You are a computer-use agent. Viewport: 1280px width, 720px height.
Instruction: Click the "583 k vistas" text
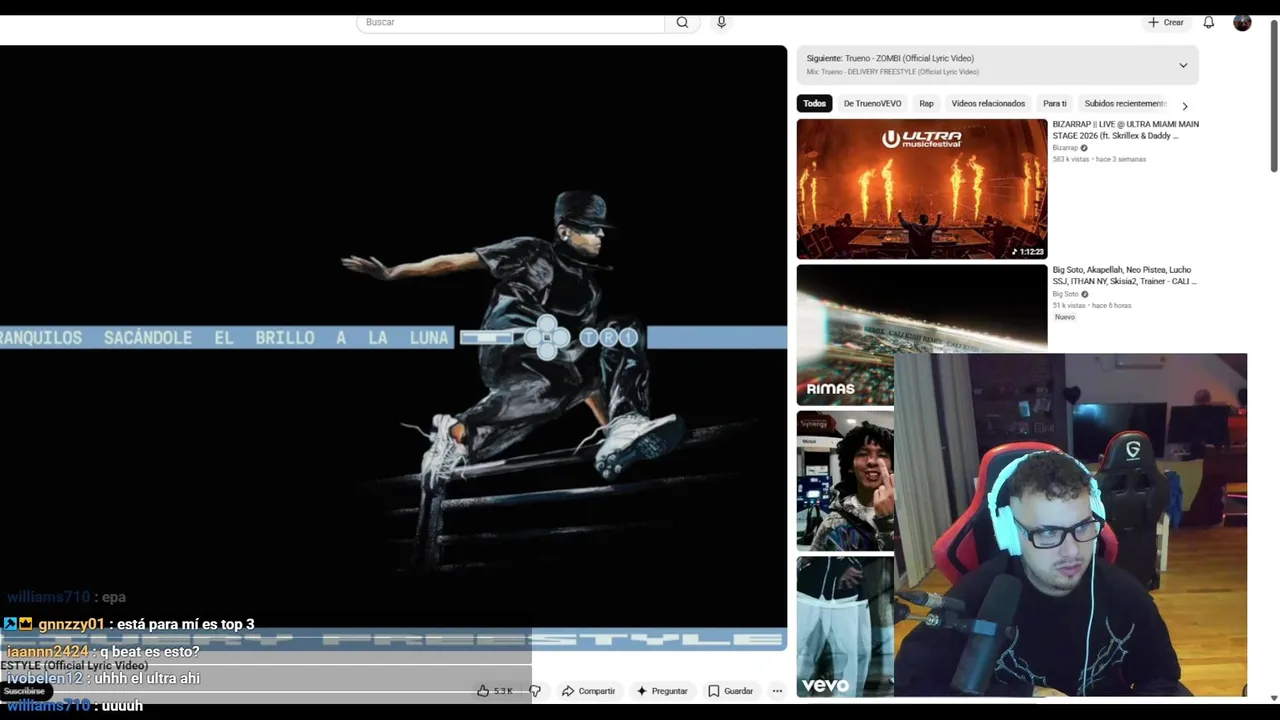pos(1070,159)
